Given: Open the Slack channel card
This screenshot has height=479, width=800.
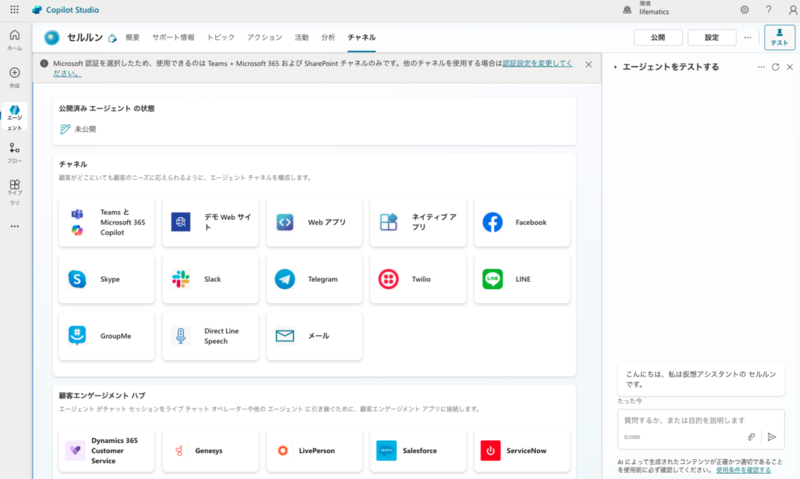Looking at the screenshot, I should coord(210,279).
